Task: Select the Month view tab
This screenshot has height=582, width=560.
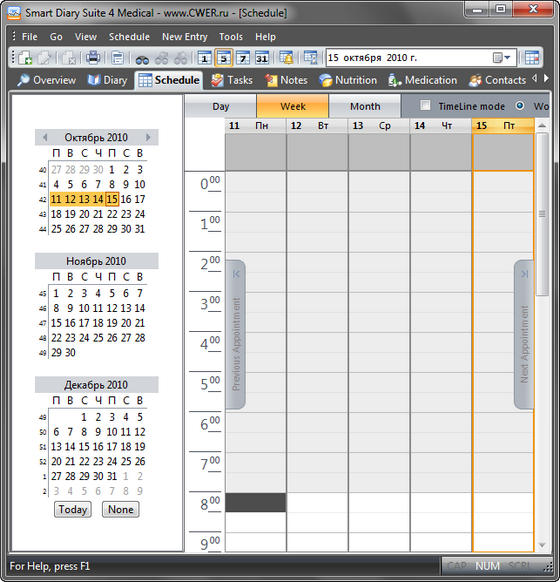Action: pos(365,107)
